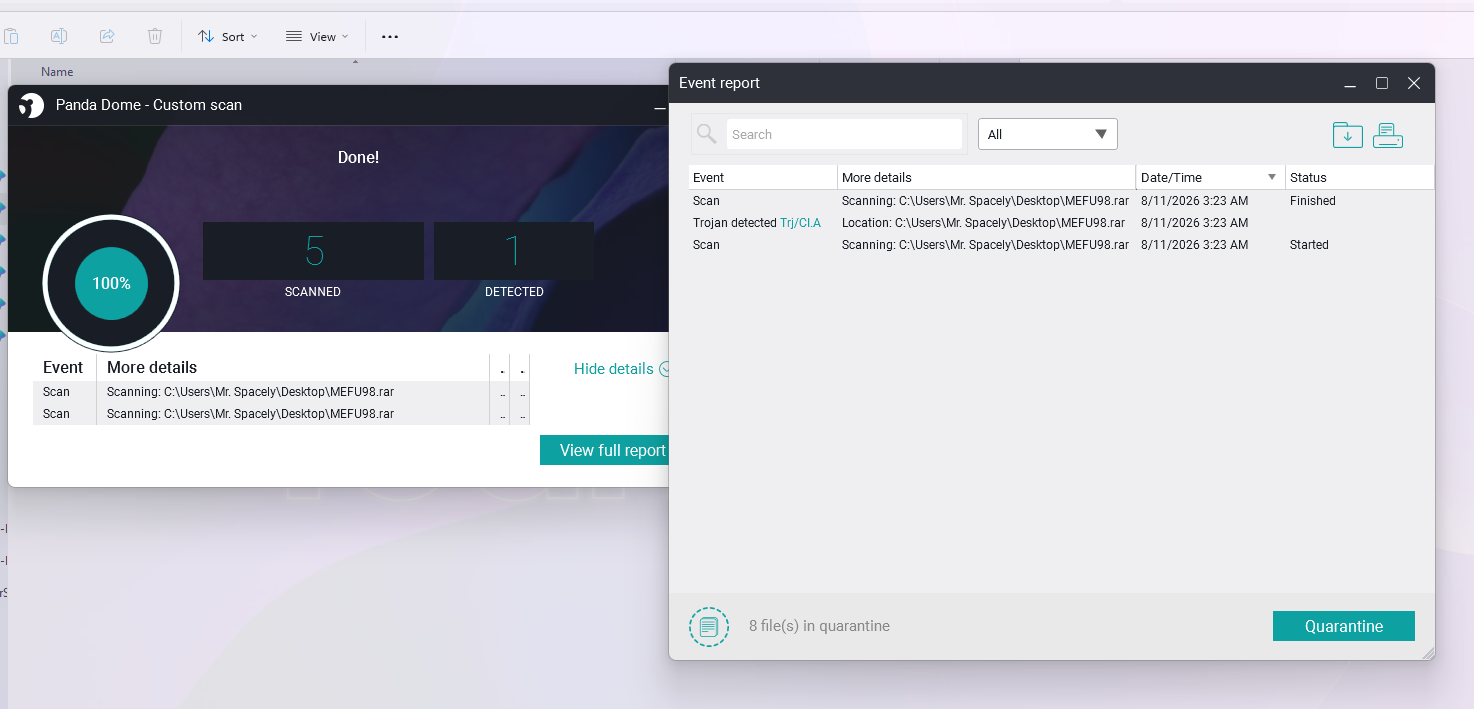The width and height of the screenshot is (1474, 709).
Task: Click the More details column header in Event report
Action: [x=986, y=177]
